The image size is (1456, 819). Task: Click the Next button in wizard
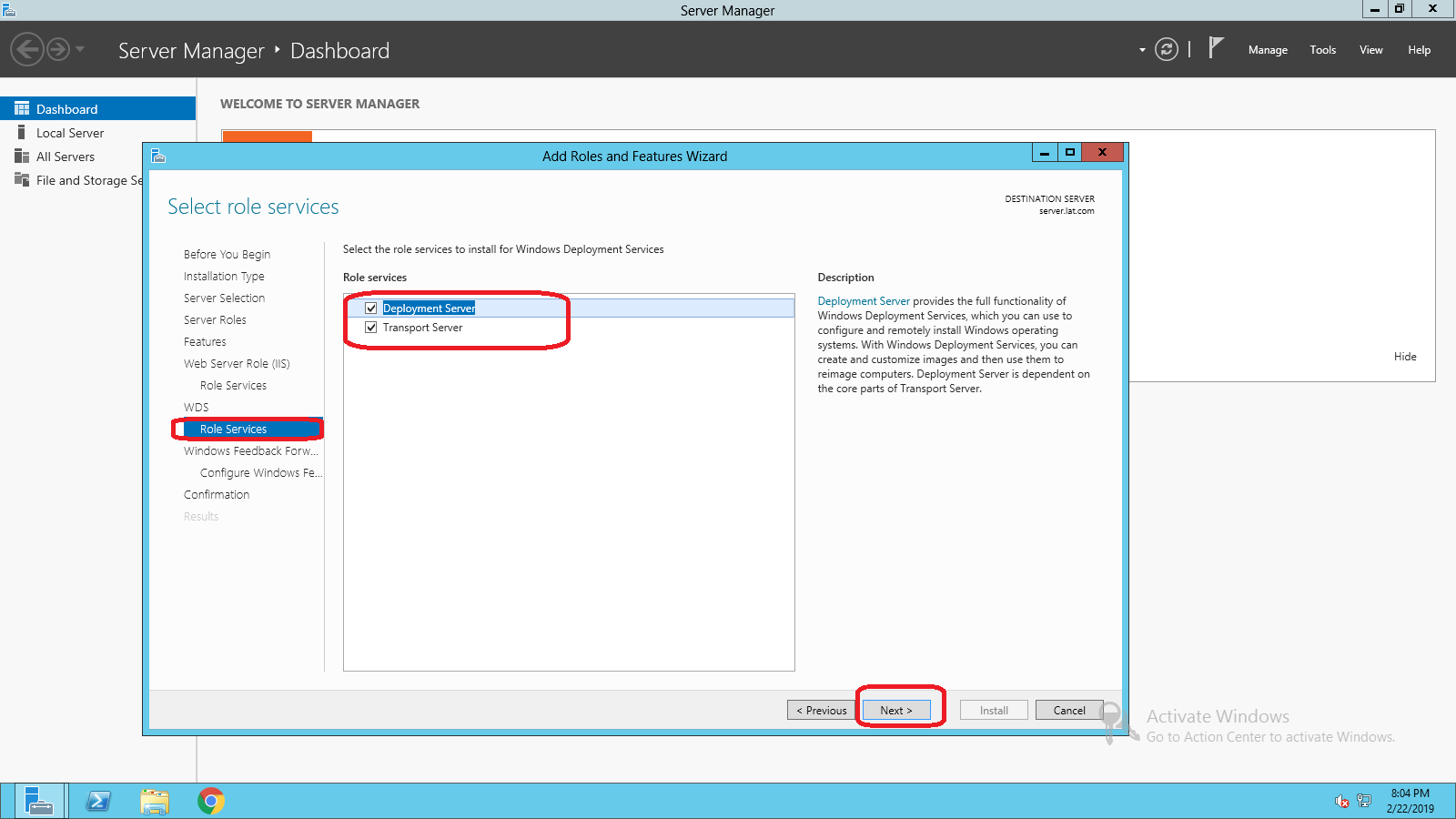[896, 711]
